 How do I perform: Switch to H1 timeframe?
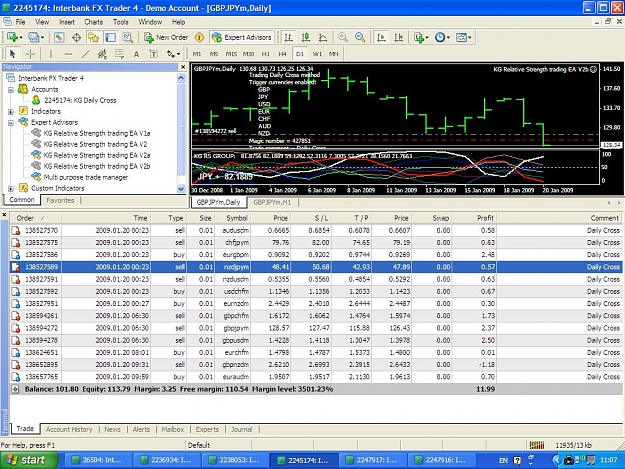pos(266,53)
